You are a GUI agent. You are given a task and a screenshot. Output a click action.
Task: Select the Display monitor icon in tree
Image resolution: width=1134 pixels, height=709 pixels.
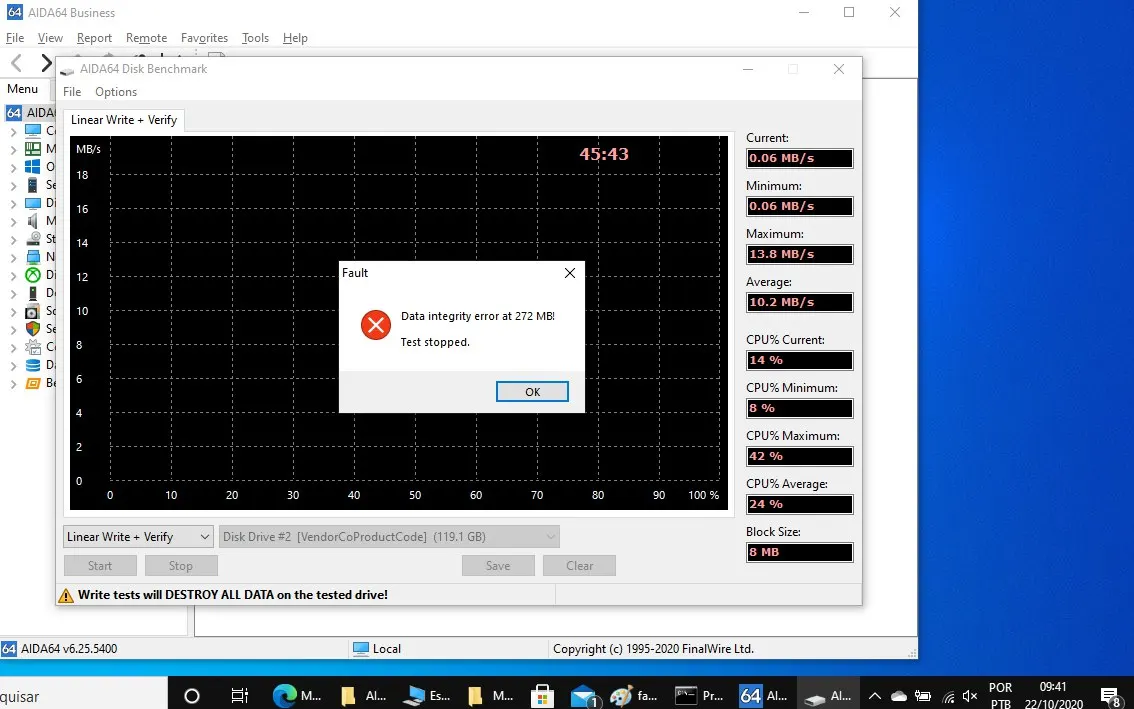[33, 203]
